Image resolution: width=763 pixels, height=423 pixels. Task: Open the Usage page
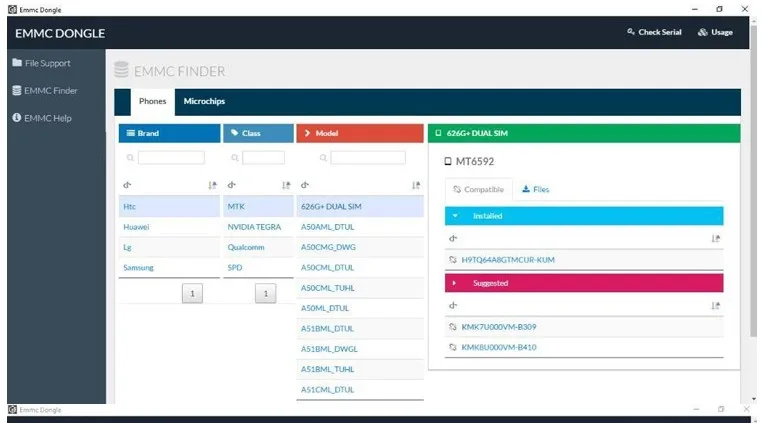coord(715,32)
